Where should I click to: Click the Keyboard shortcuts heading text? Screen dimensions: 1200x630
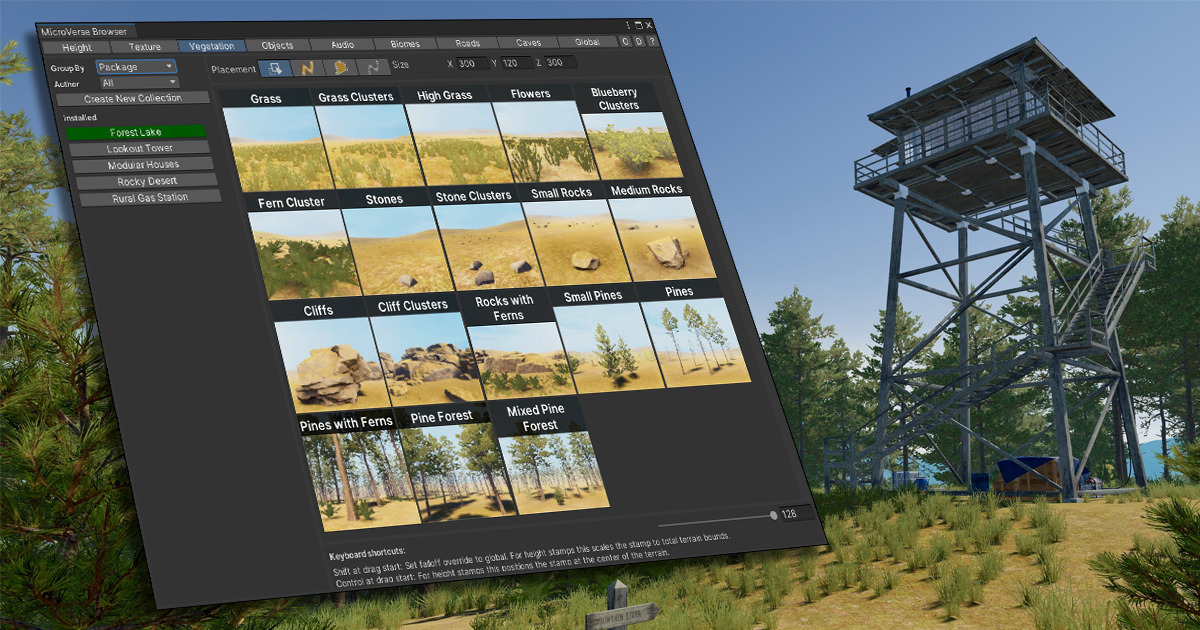tap(366, 553)
